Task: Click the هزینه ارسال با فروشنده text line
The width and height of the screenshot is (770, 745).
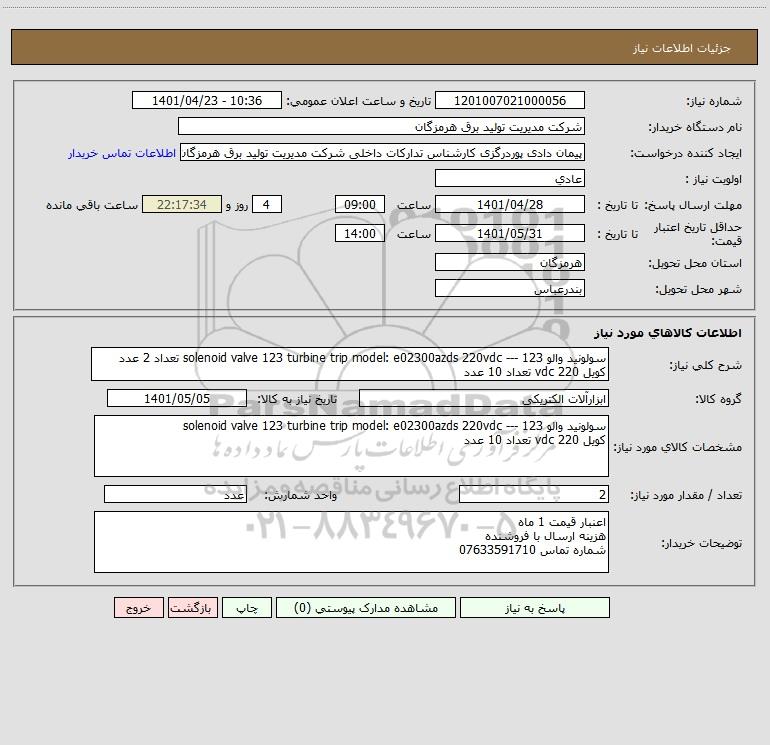Action: (545, 536)
